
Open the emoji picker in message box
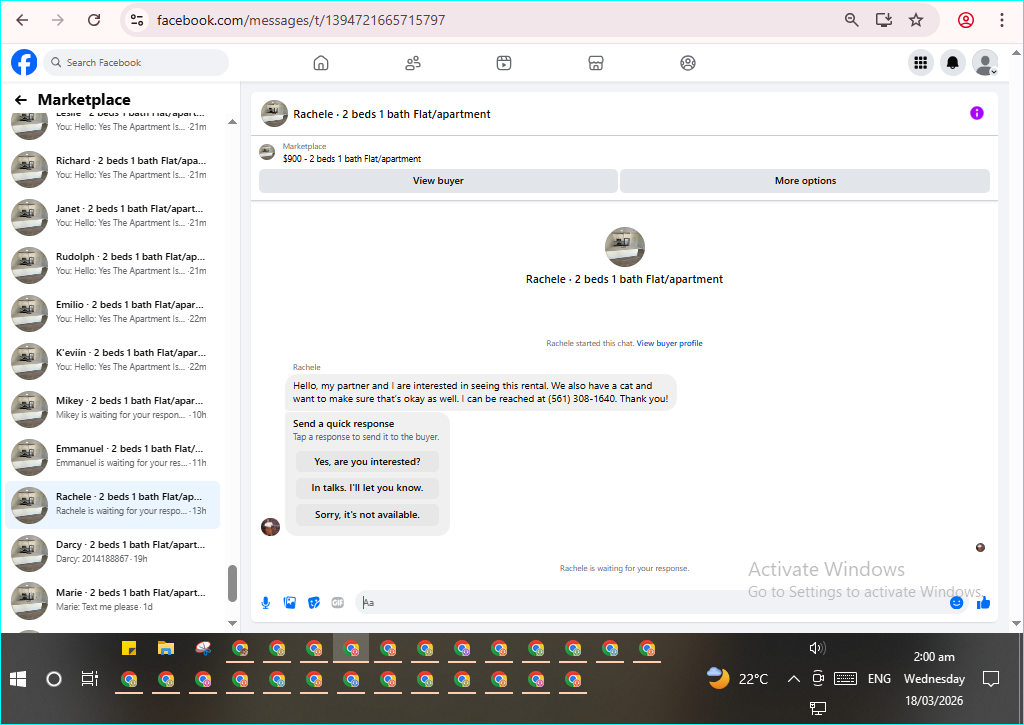click(x=956, y=602)
